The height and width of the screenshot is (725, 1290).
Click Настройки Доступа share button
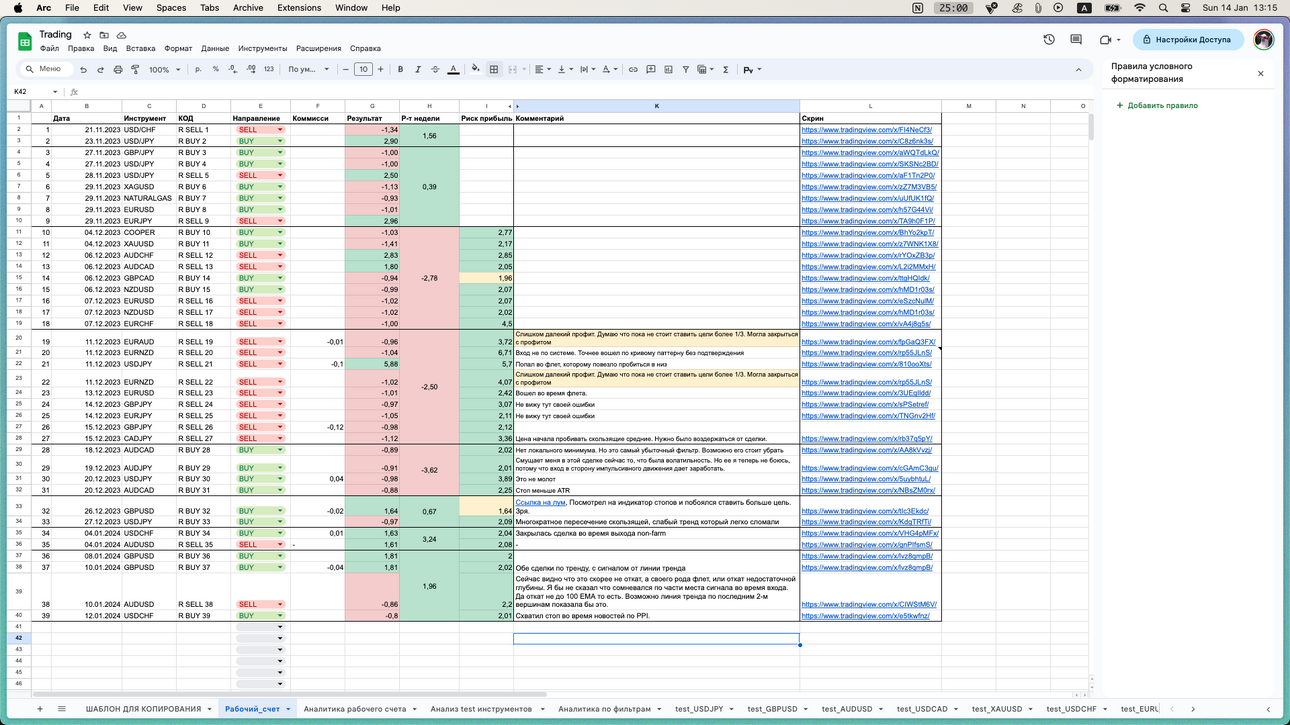coord(1188,40)
